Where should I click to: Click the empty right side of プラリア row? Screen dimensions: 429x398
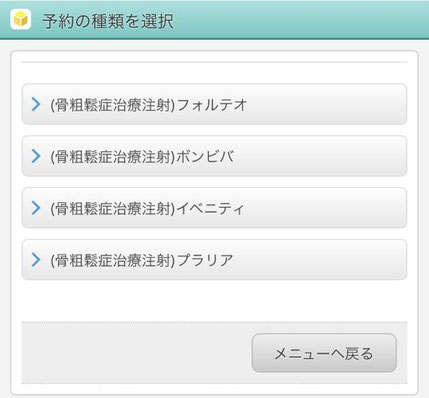click(320, 260)
